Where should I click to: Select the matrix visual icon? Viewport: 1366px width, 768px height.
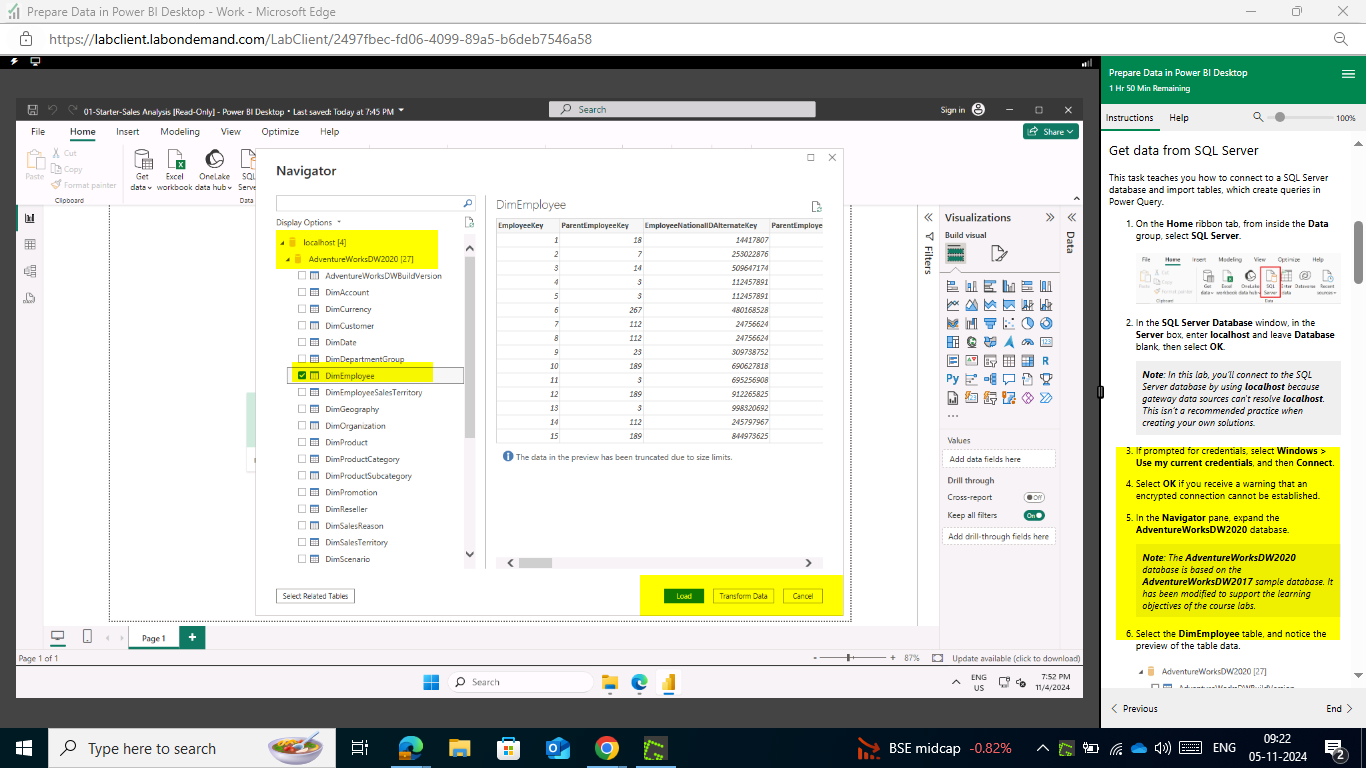[x=1027, y=361]
